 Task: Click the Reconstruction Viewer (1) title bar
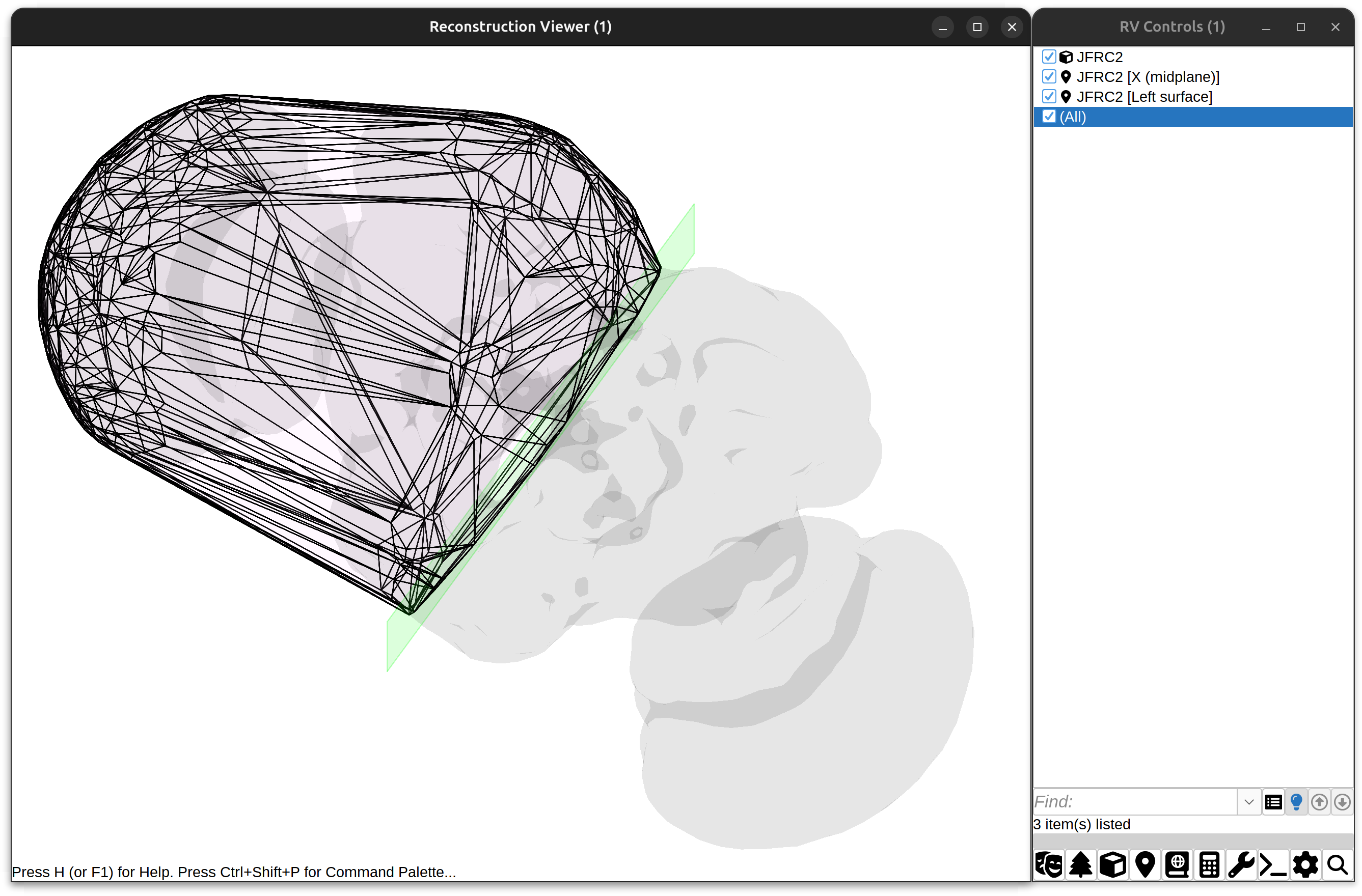tap(520, 27)
